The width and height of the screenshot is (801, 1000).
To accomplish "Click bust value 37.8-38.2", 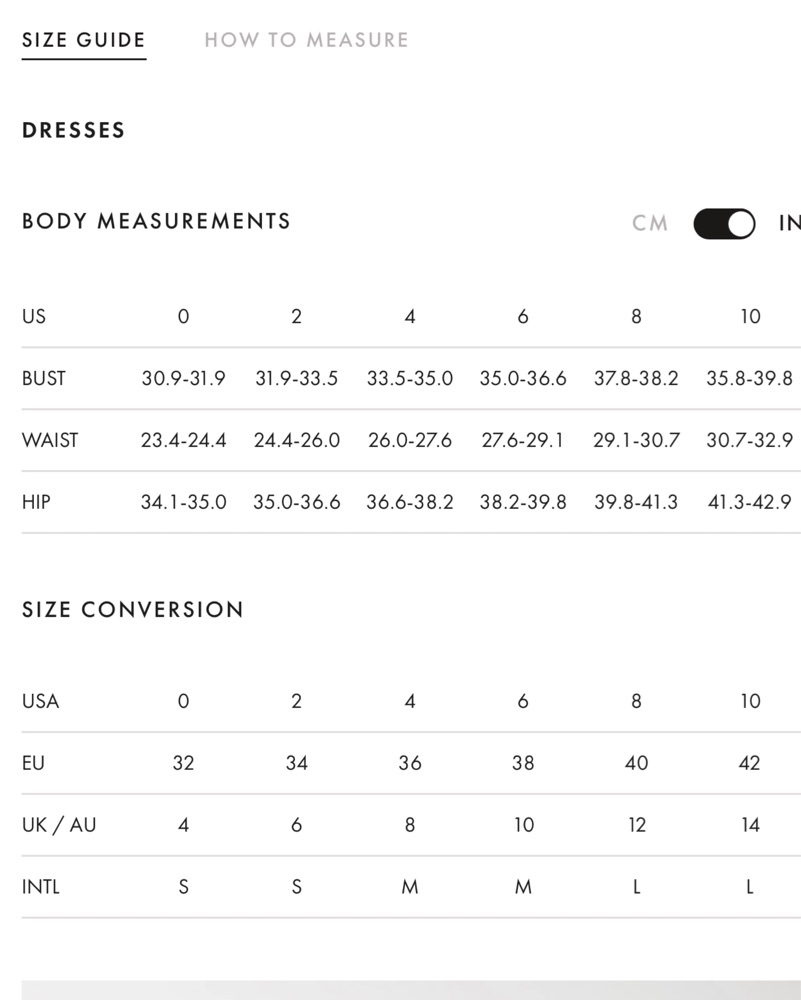I will click(636, 378).
